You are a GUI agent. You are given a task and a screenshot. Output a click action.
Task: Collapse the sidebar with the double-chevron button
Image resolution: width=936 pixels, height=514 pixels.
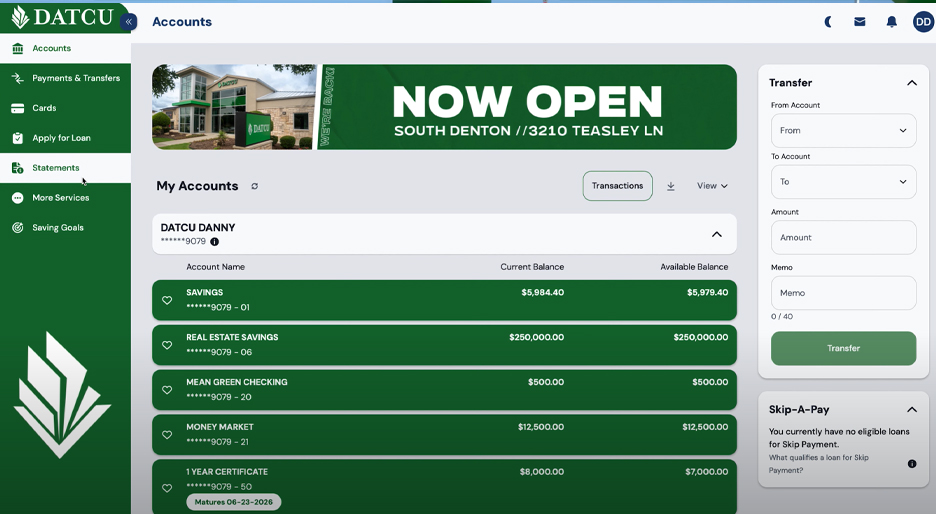(128, 21)
